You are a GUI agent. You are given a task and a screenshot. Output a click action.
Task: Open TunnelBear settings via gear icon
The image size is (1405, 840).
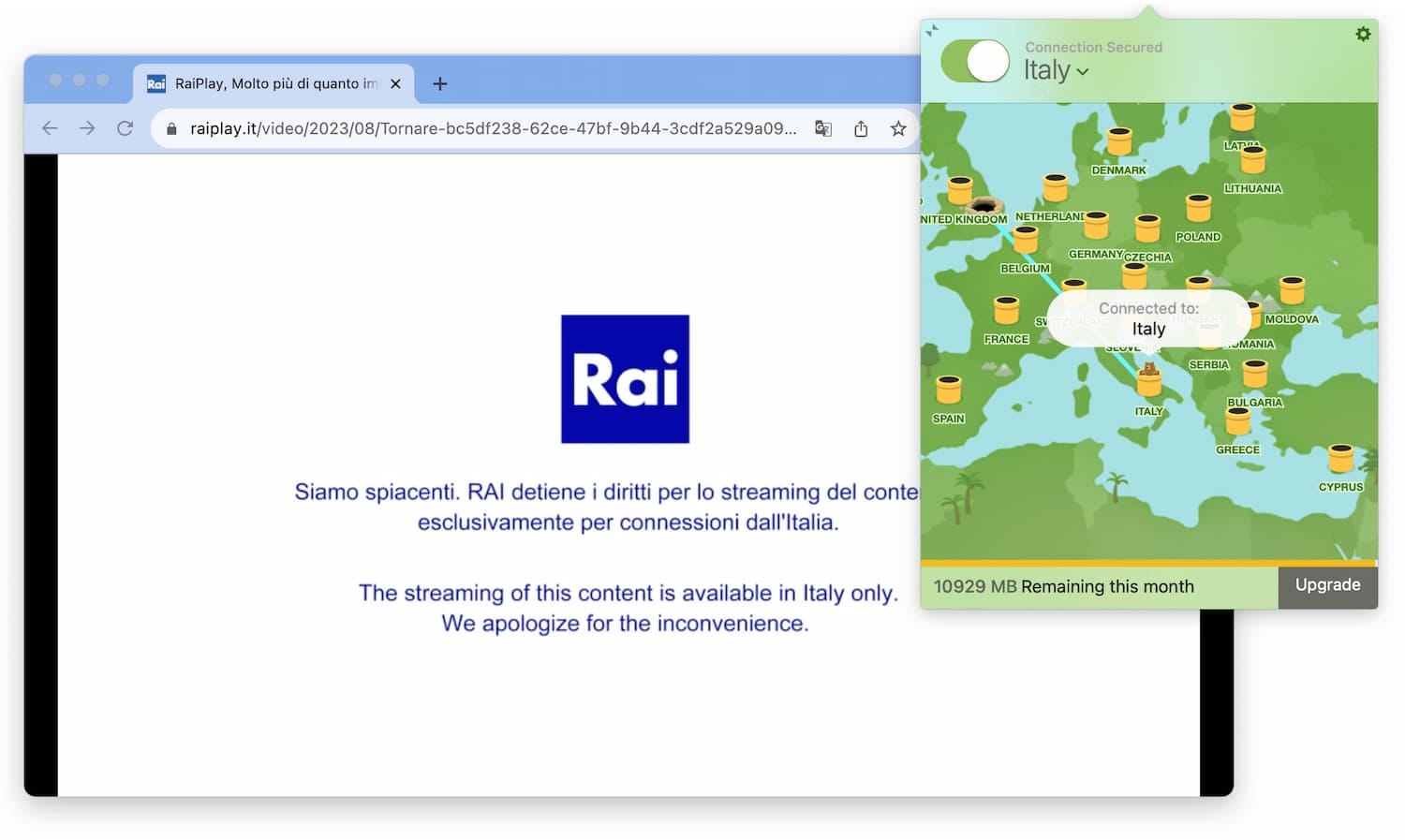[1364, 34]
